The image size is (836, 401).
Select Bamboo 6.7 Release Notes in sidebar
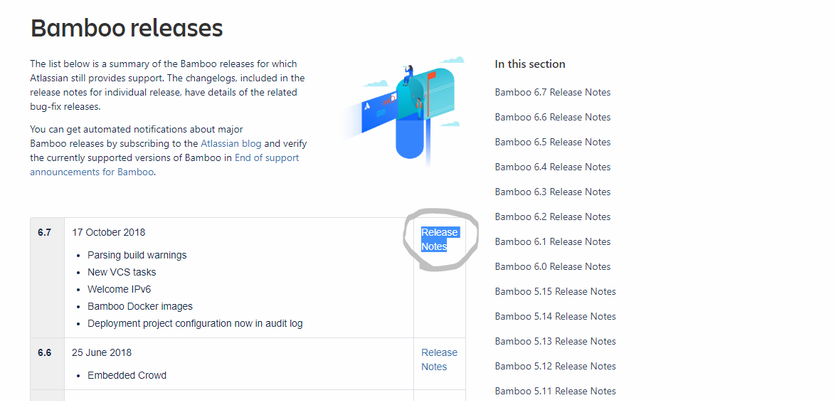click(x=552, y=92)
